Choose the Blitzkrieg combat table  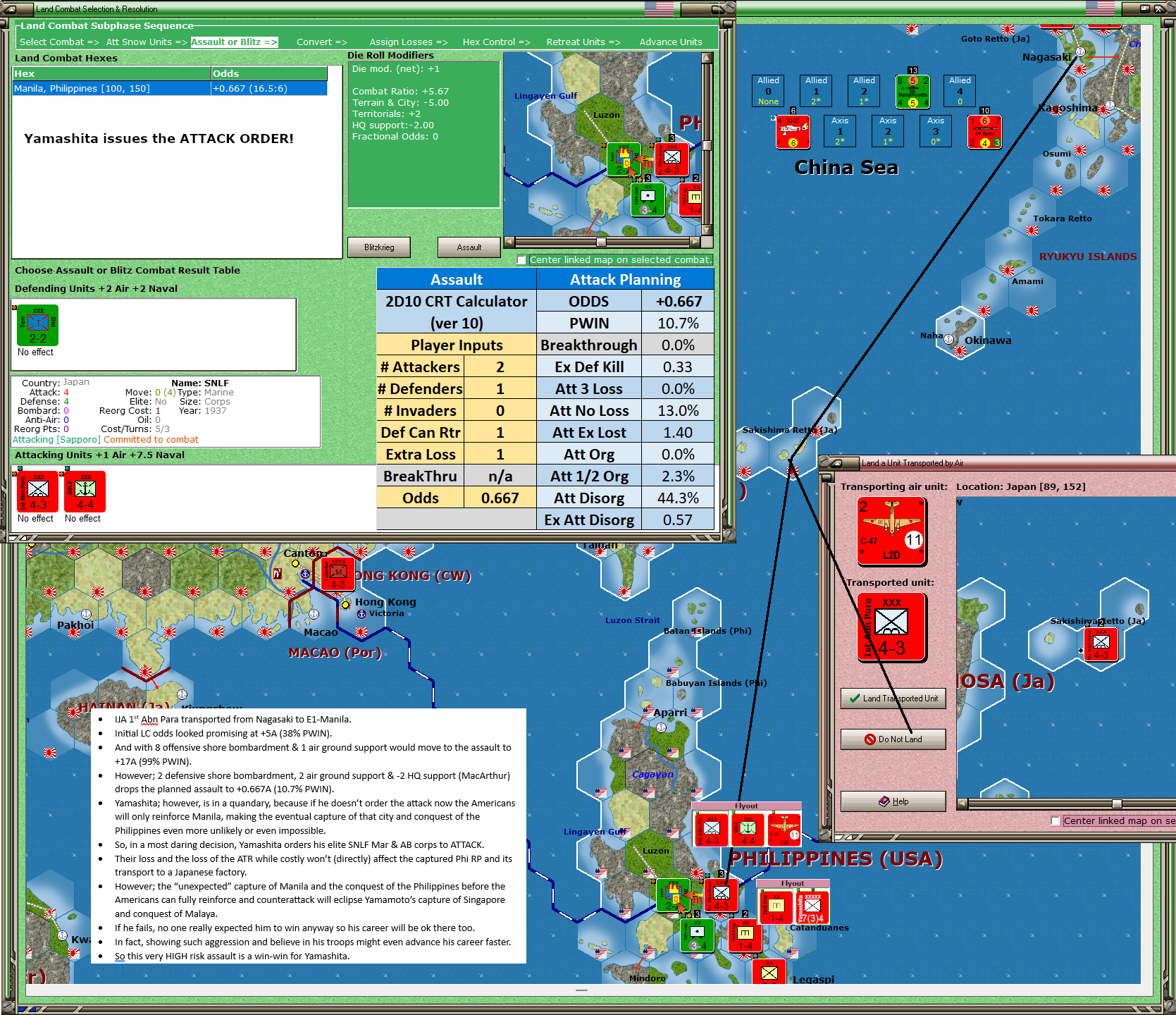(x=379, y=247)
